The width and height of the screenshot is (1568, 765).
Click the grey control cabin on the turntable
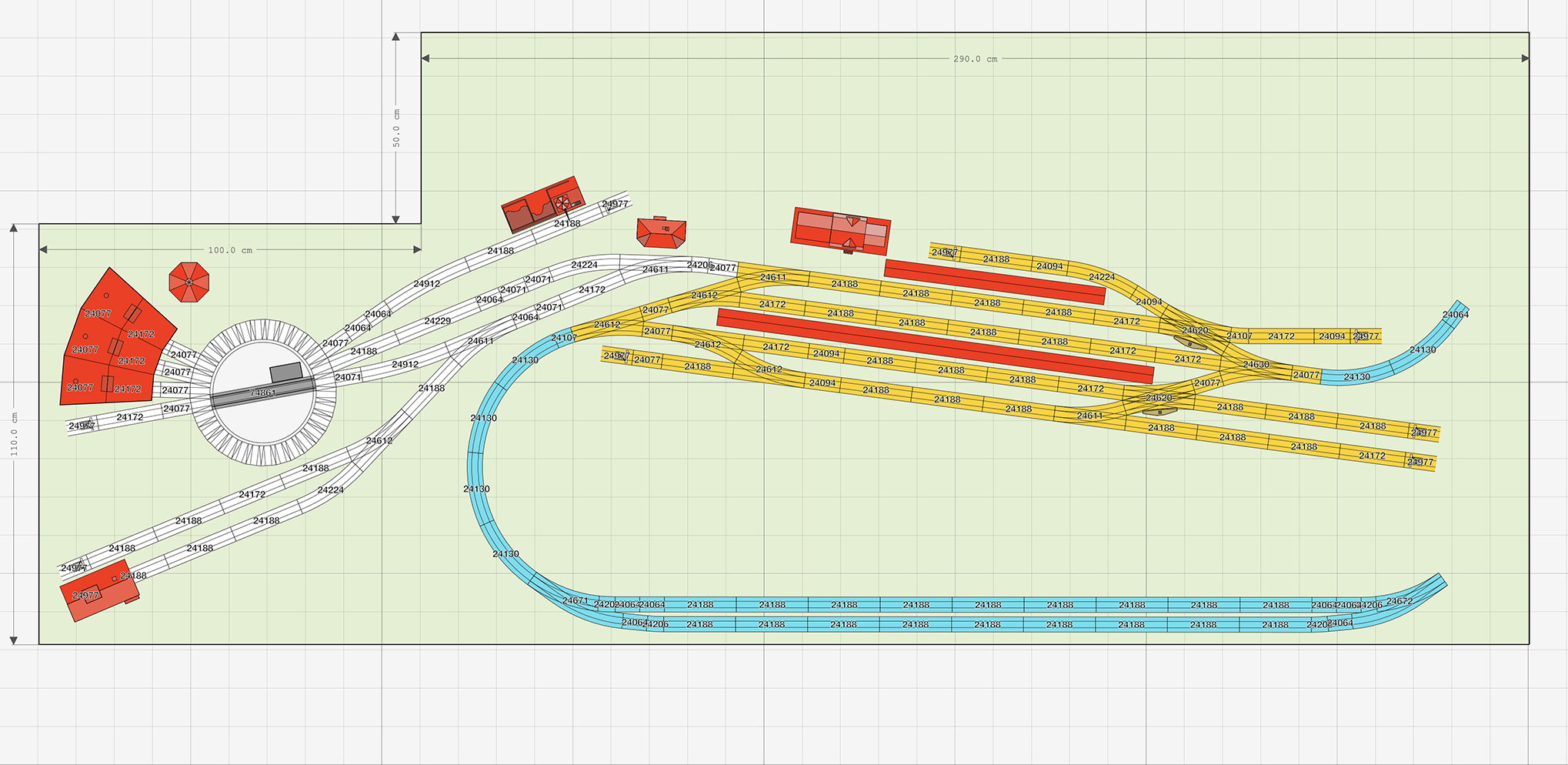click(x=286, y=372)
